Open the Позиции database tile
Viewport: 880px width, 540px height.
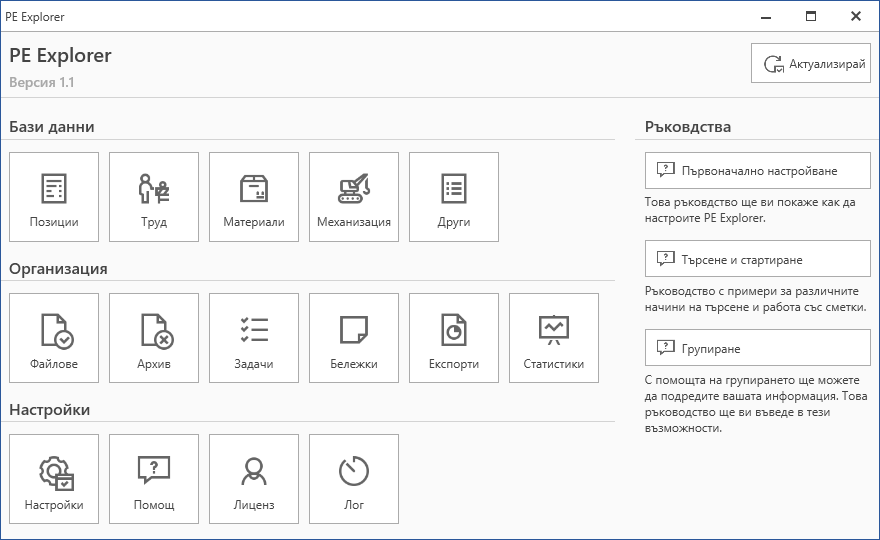[x=54, y=197]
